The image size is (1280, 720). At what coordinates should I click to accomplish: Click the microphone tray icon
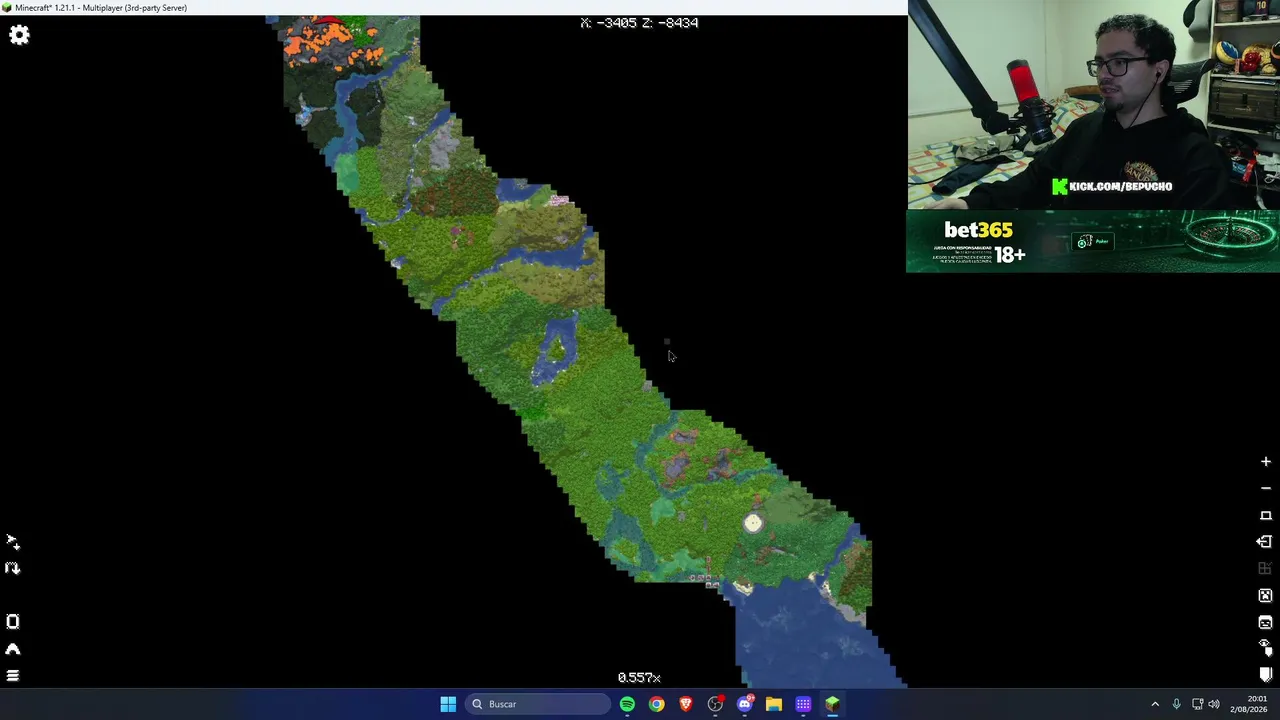coord(1176,704)
